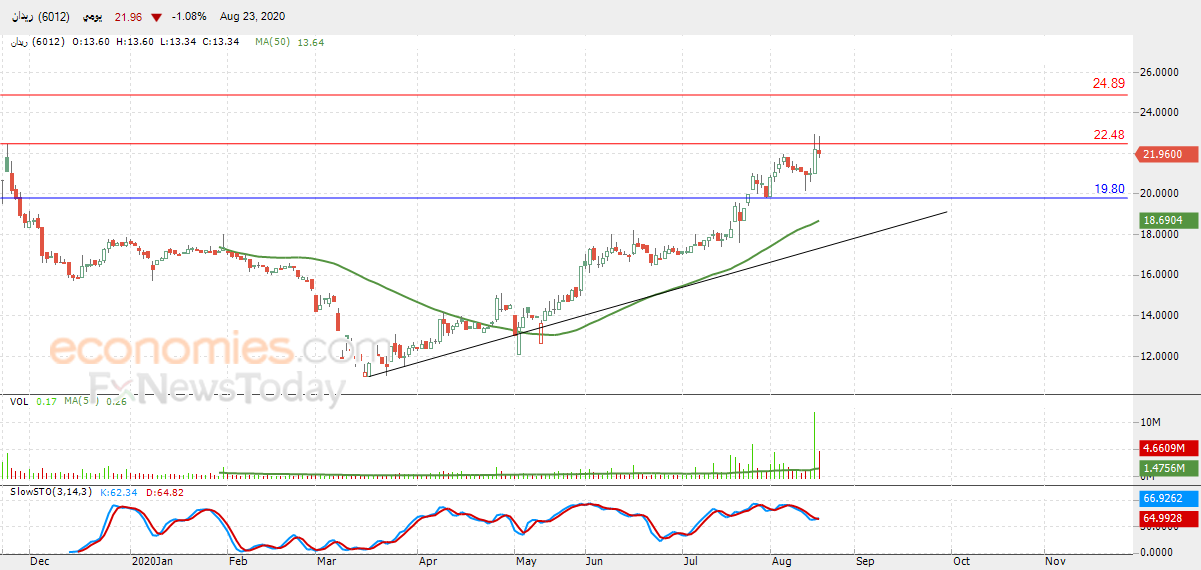
Task: Click the SlowSTO(3,14,3) indicator label
Action: tap(52, 492)
